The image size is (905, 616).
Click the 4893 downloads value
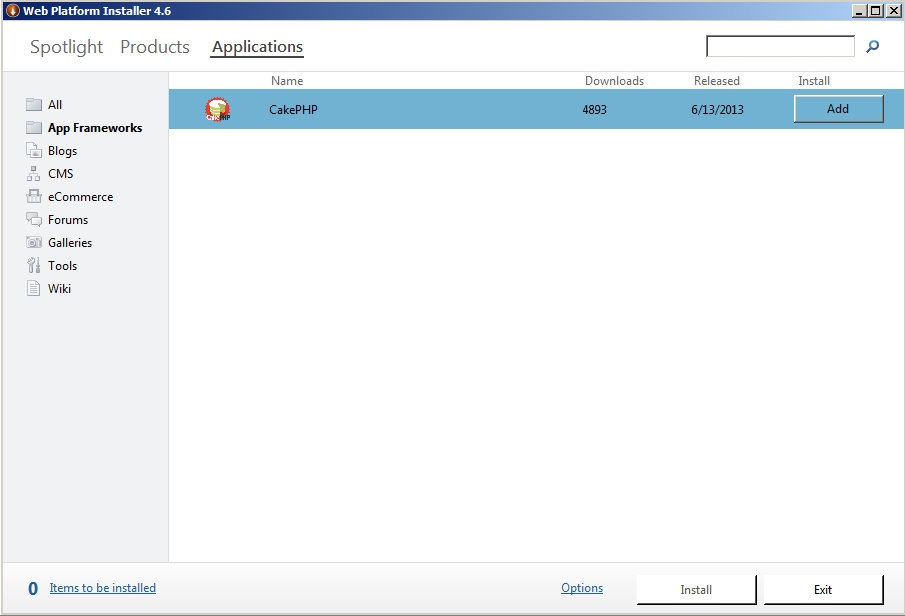pyautogui.click(x=594, y=110)
